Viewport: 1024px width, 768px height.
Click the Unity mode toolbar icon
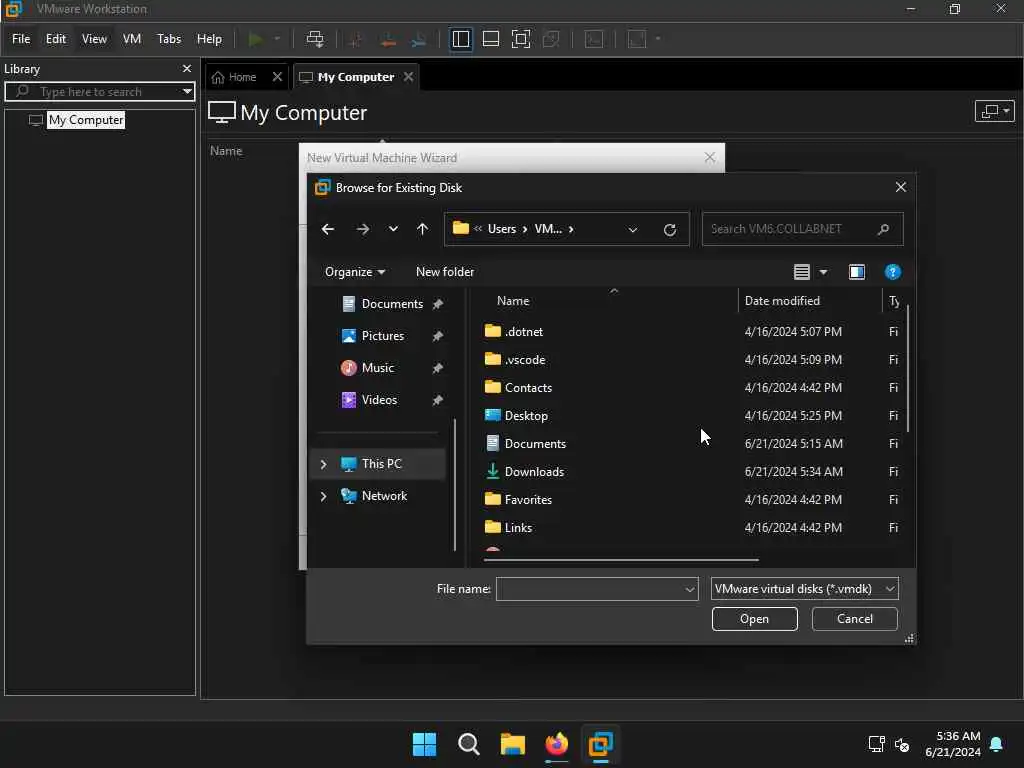551,39
